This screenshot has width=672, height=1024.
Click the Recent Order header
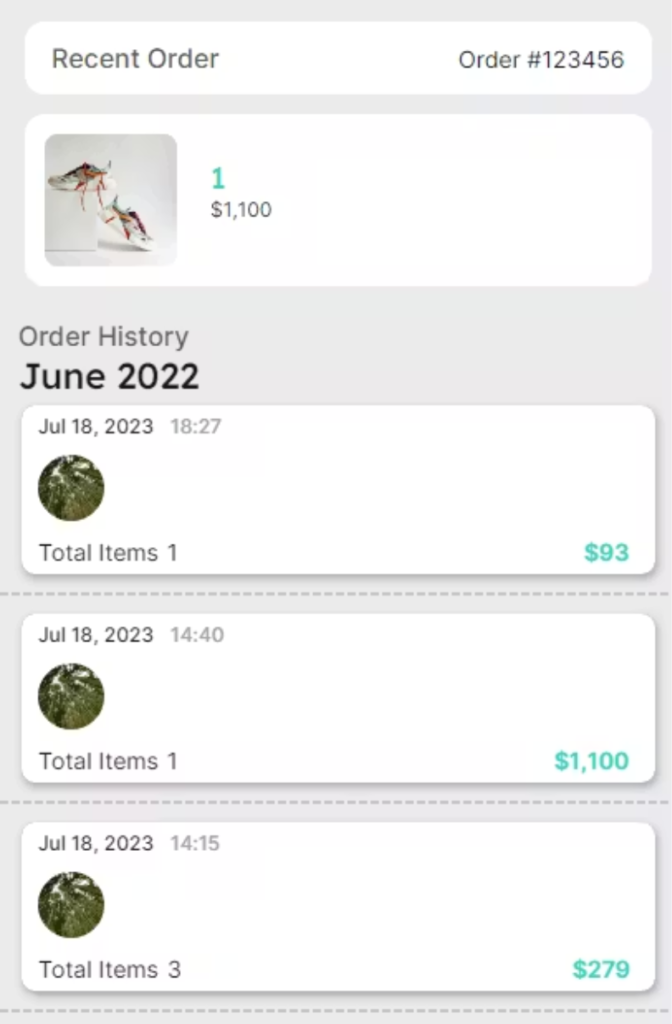tap(135, 59)
